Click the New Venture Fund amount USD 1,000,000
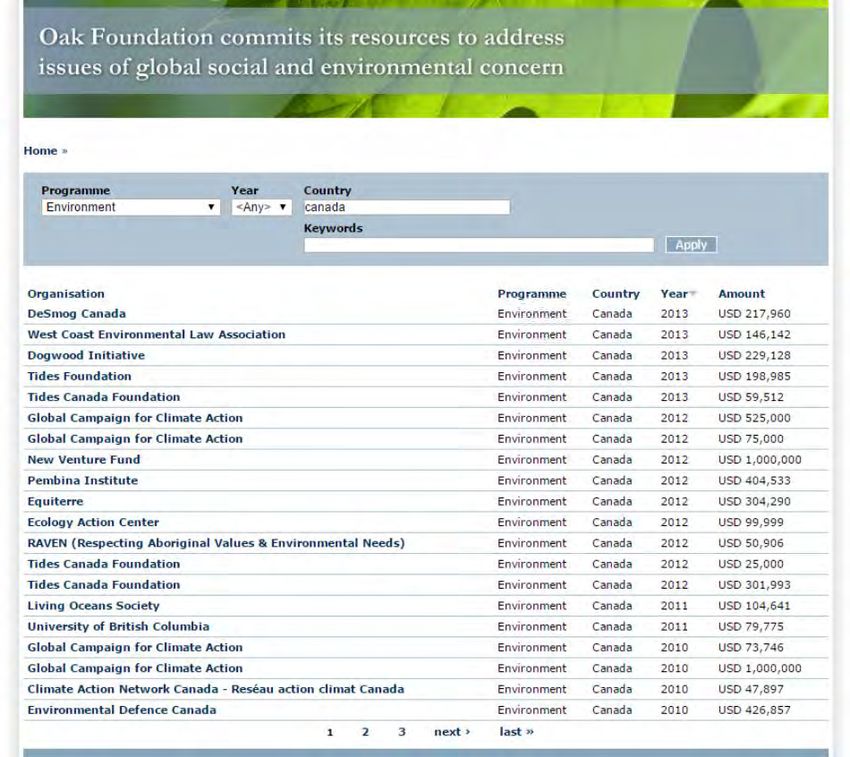Viewport: 850px width, 757px height. [759, 460]
